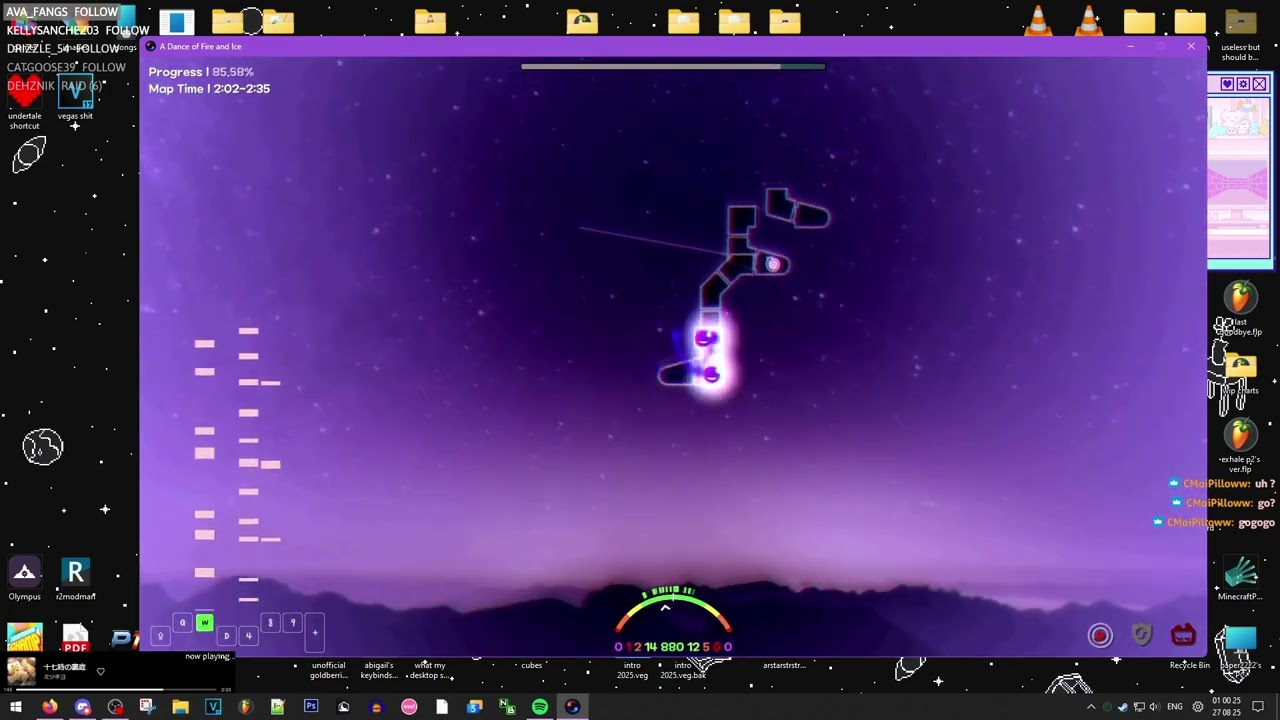Click the song progress bar at top
This screenshot has width=1280, height=720.
coord(673,67)
